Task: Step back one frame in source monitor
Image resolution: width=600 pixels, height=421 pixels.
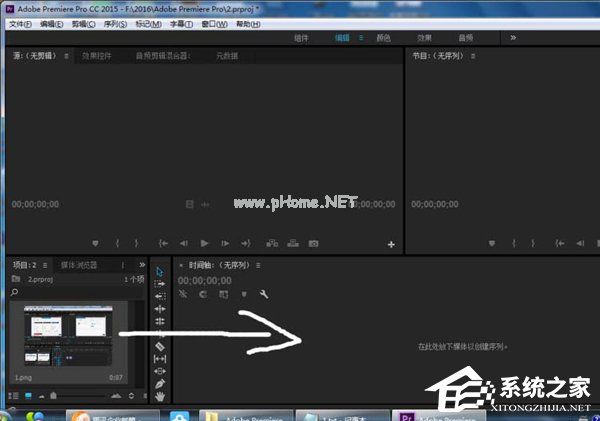Action: click(x=184, y=243)
